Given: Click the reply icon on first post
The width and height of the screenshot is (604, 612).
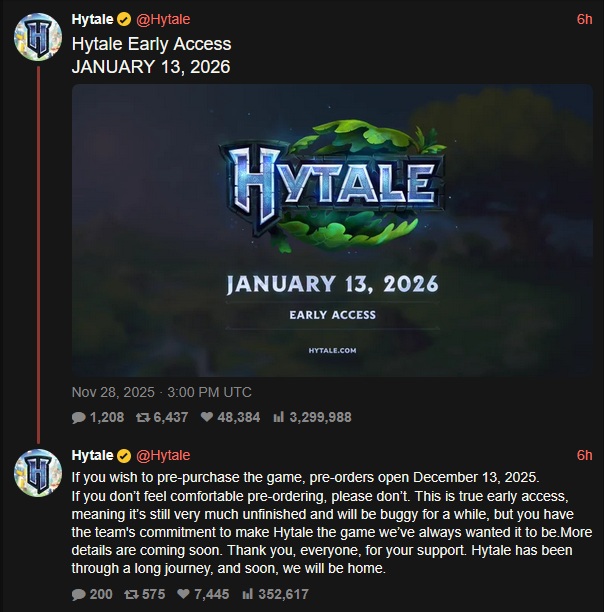Looking at the screenshot, I should [x=79, y=417].
